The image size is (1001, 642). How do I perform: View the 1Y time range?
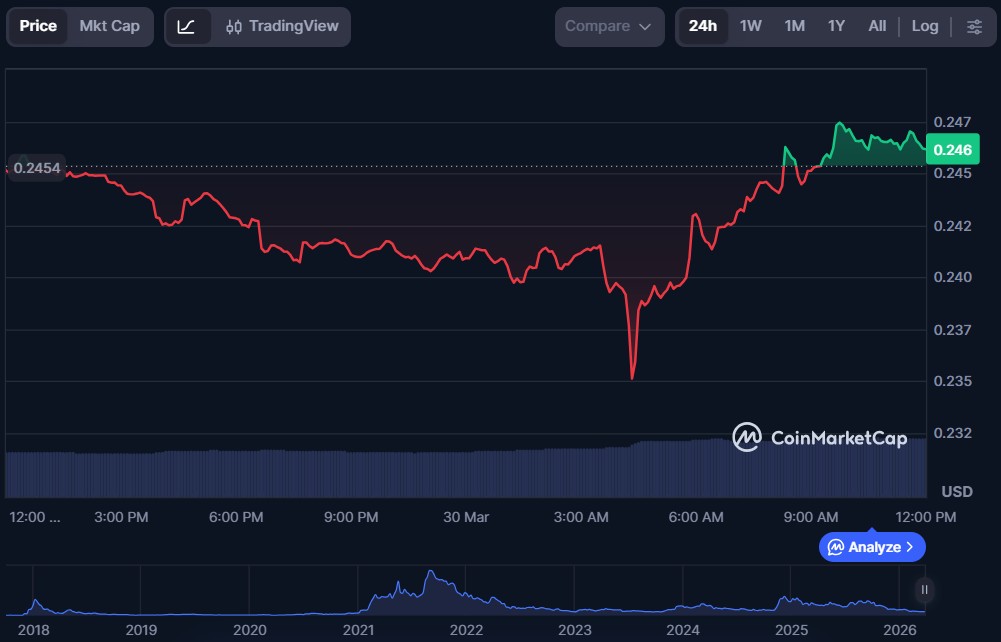point(837,26)
